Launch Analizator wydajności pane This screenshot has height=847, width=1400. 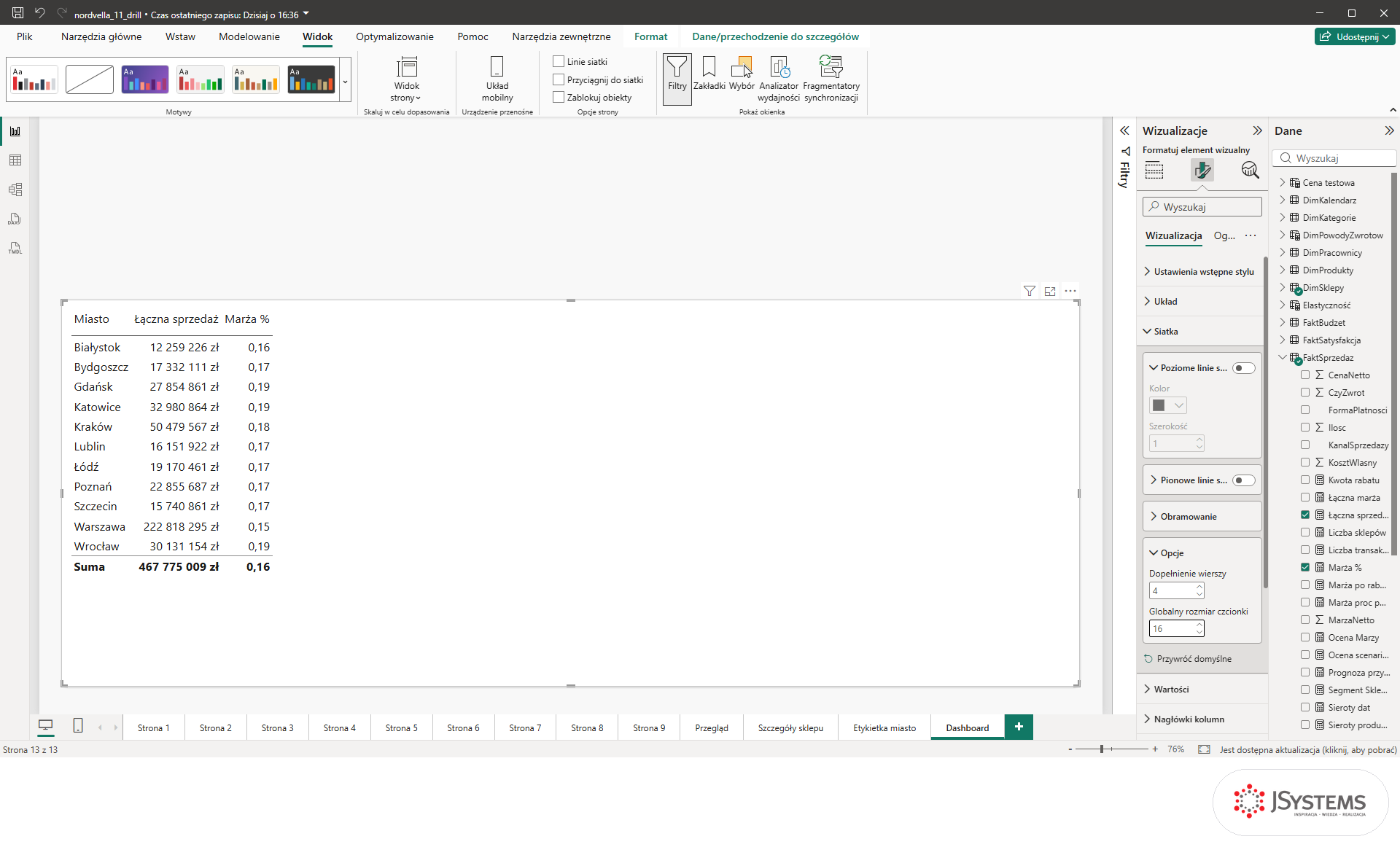[779, 79]
